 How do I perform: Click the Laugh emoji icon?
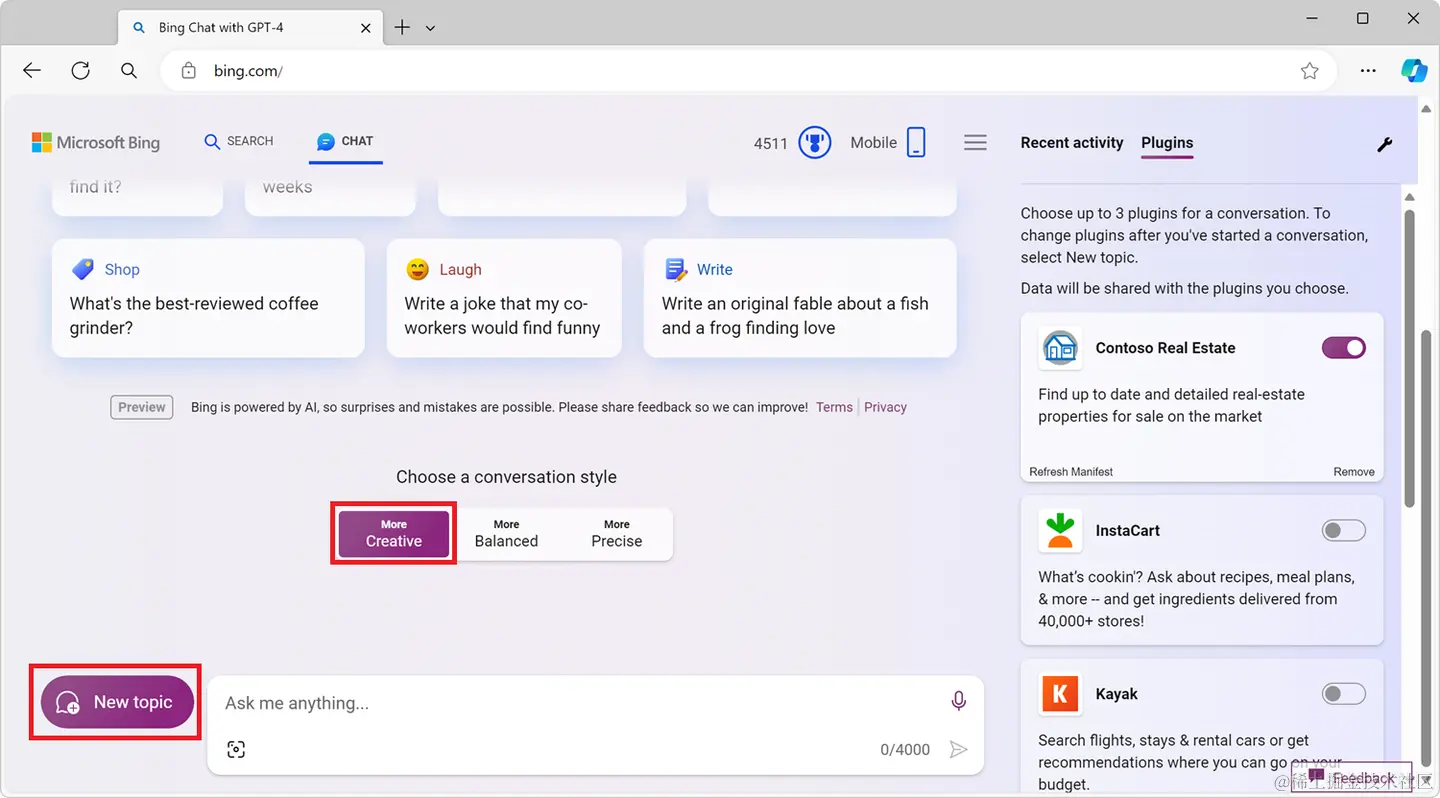pyautogui.click(x=417, y=269)
